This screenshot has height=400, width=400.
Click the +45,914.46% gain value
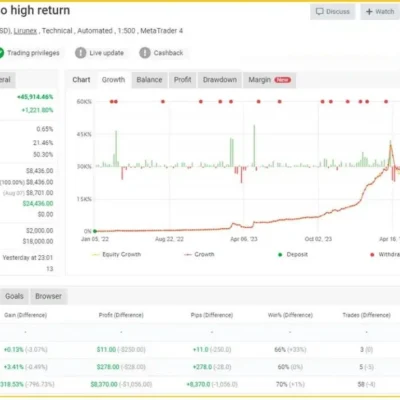click(35, 97)
